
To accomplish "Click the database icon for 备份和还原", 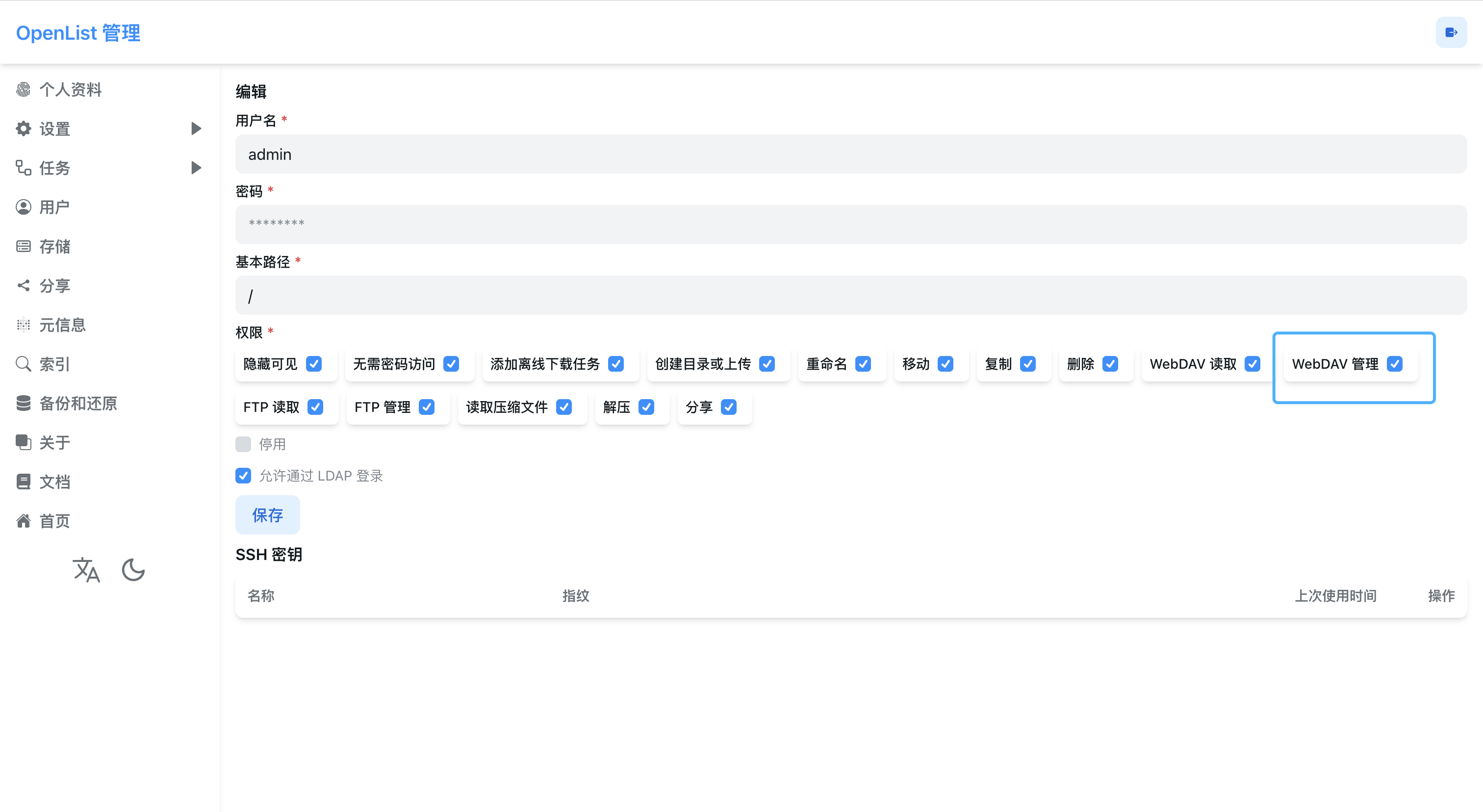I will pyautogui.click(x=24, y=403).
